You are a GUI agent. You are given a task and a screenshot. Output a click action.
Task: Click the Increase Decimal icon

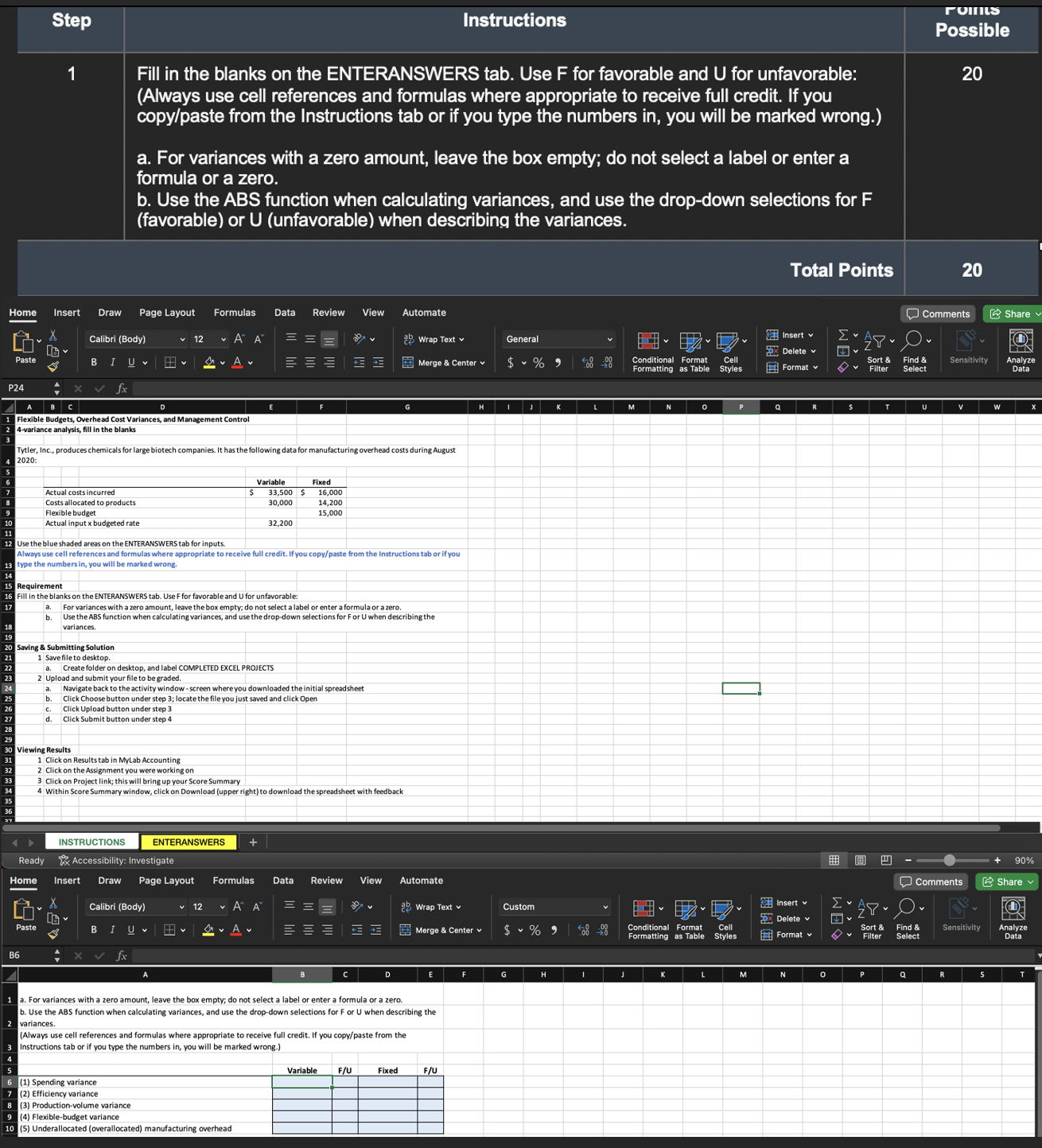pos(588,361)
